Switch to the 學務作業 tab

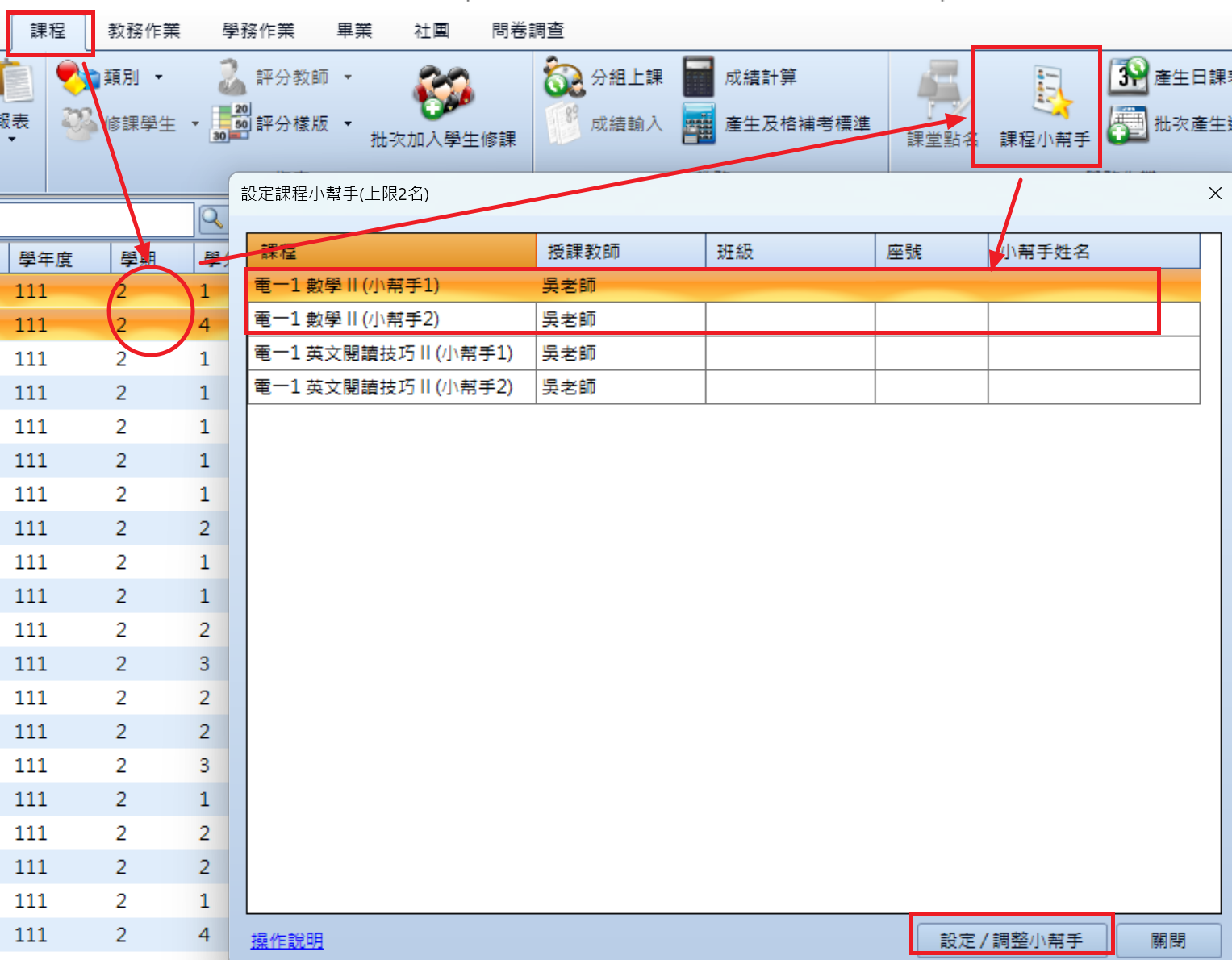[258, 31]
